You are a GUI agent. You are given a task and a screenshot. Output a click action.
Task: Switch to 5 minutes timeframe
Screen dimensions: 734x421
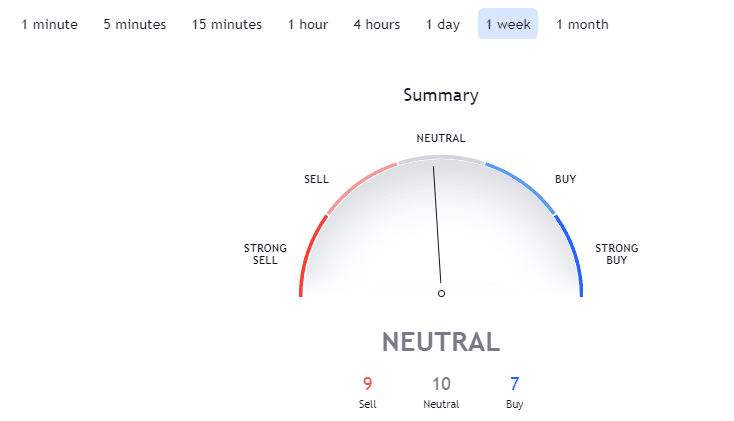coord(135,24)
